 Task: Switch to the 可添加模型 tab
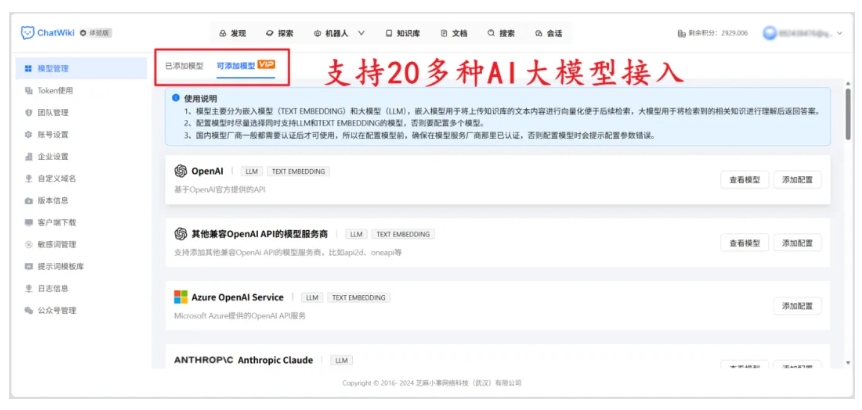click(236, 65)
